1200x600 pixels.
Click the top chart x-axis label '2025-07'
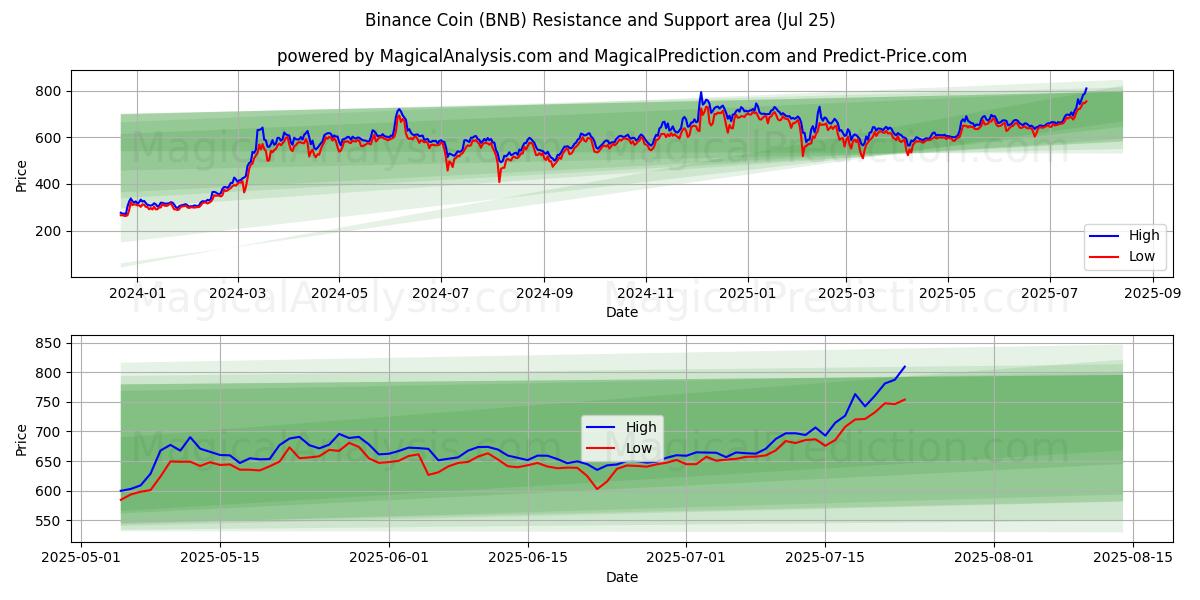(x=1050, y=294)
